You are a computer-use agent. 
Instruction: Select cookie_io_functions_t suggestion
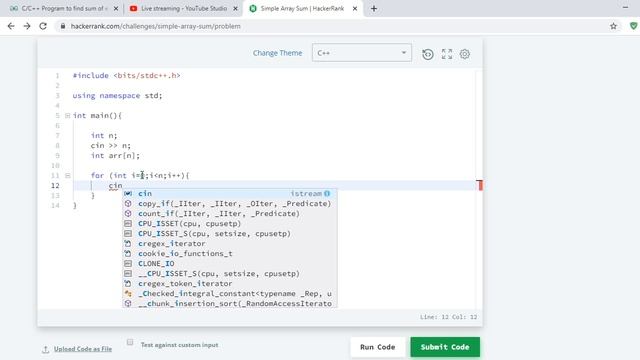click(230, 253)
